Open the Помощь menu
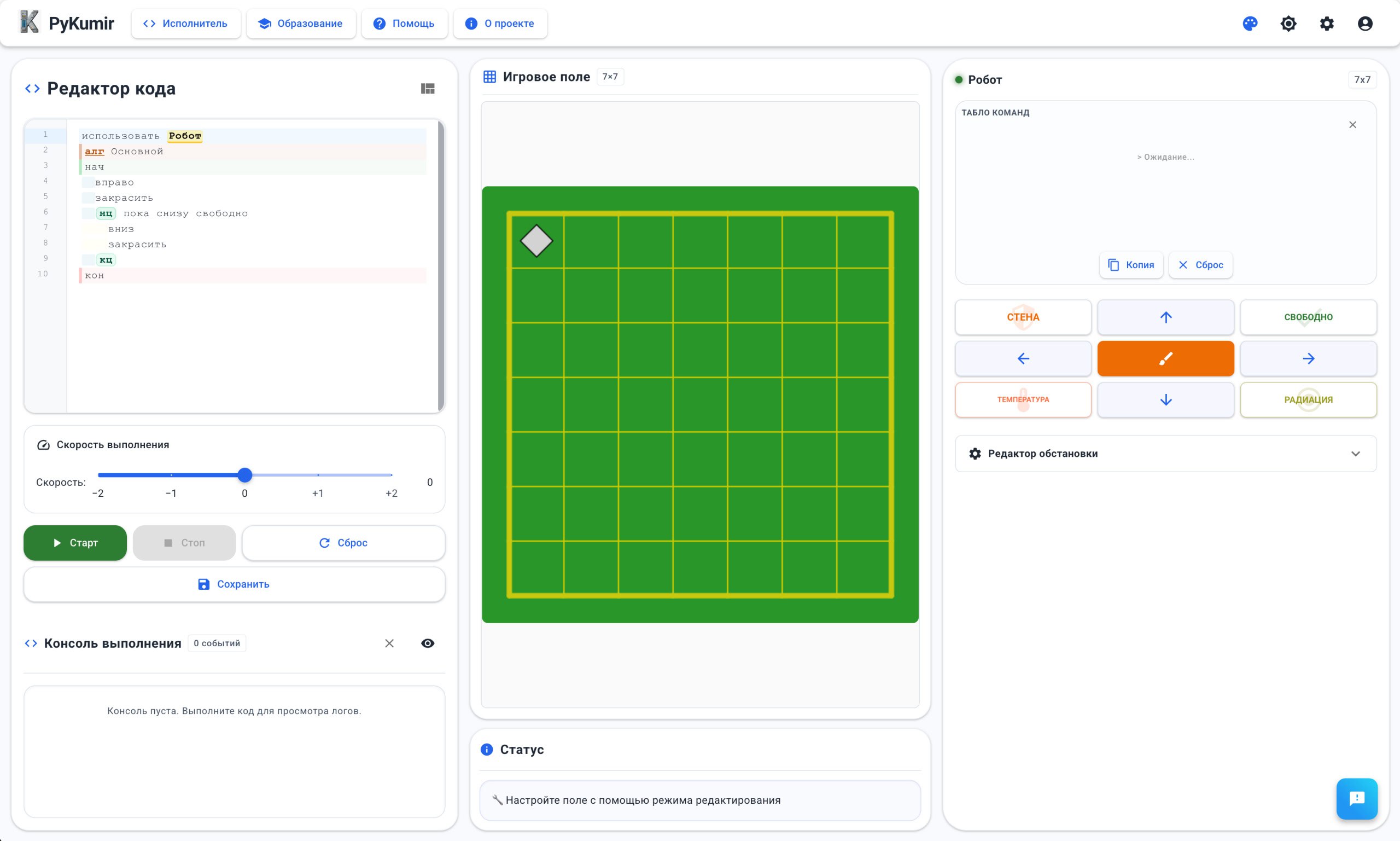The width and height of the screenshot is (1400, 841). [404, 23]
